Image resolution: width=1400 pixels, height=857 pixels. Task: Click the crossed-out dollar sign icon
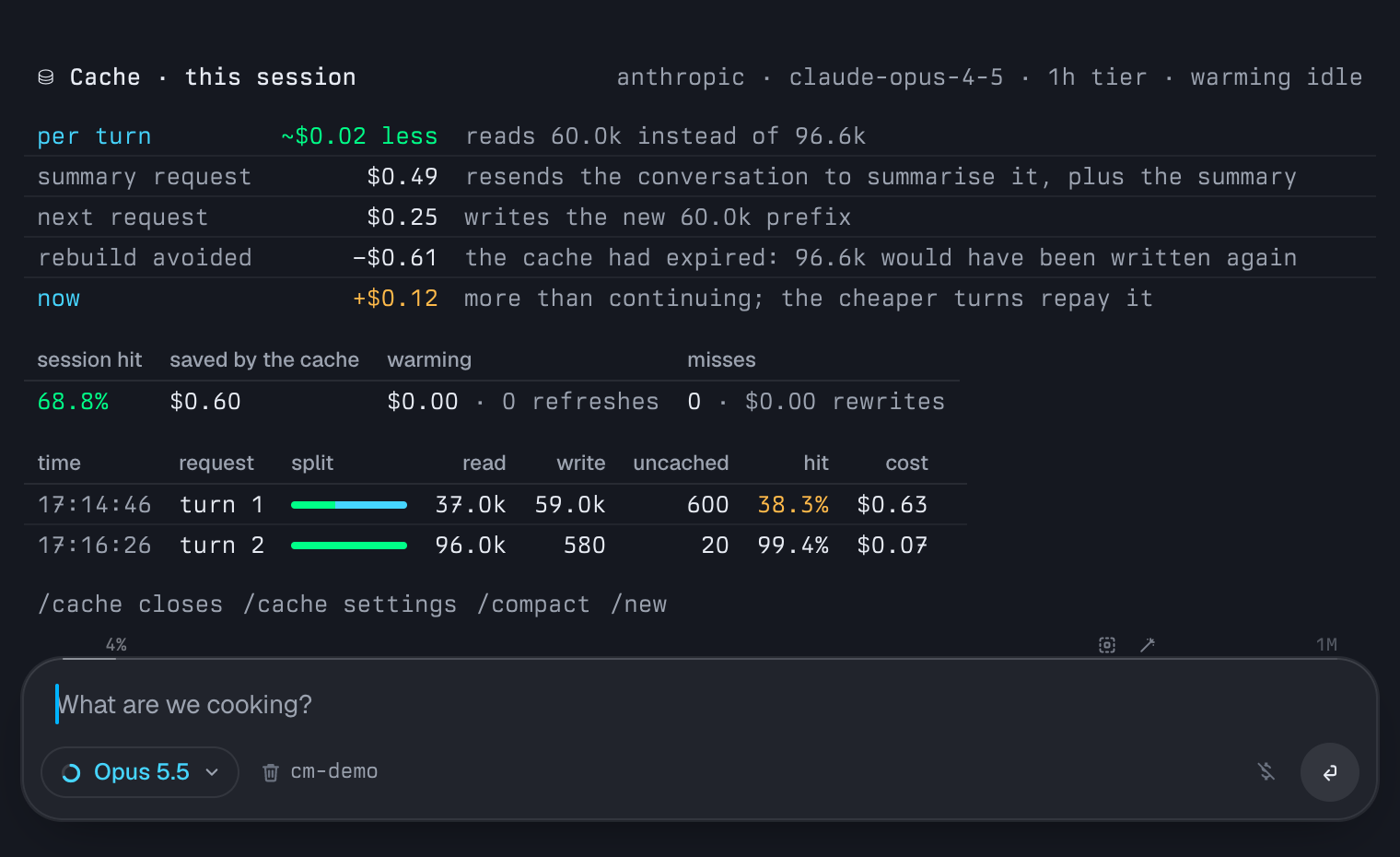click(1266, 772)
